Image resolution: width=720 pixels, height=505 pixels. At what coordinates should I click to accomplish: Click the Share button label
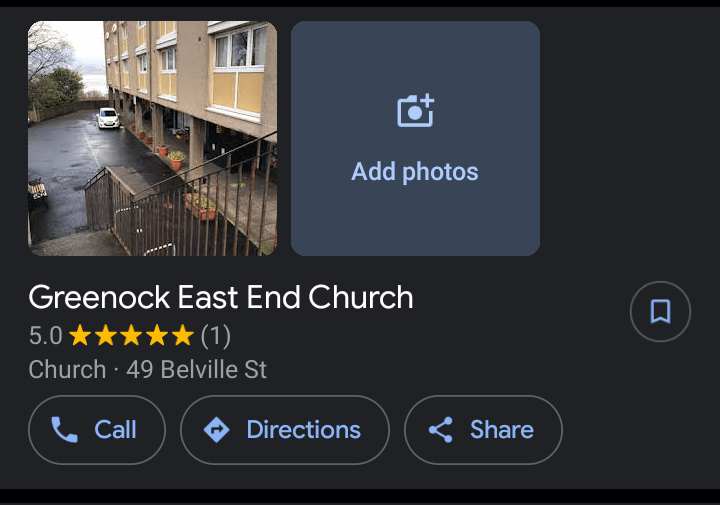502,430
